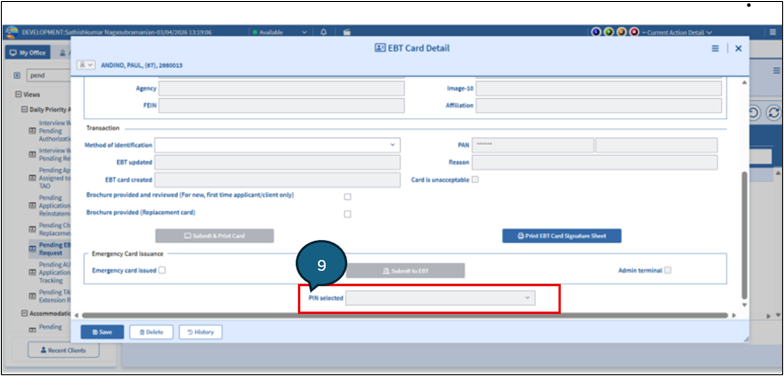Viewport: 784px width, 376px height.
Task: Click the grid icon beside Pending Application Reinstatement
Action: pos(32,206)
